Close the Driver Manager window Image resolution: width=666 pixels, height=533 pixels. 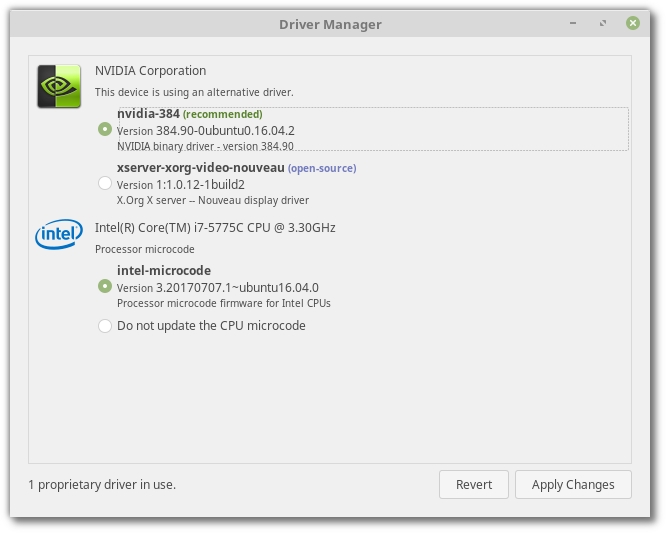pos(632,23)
